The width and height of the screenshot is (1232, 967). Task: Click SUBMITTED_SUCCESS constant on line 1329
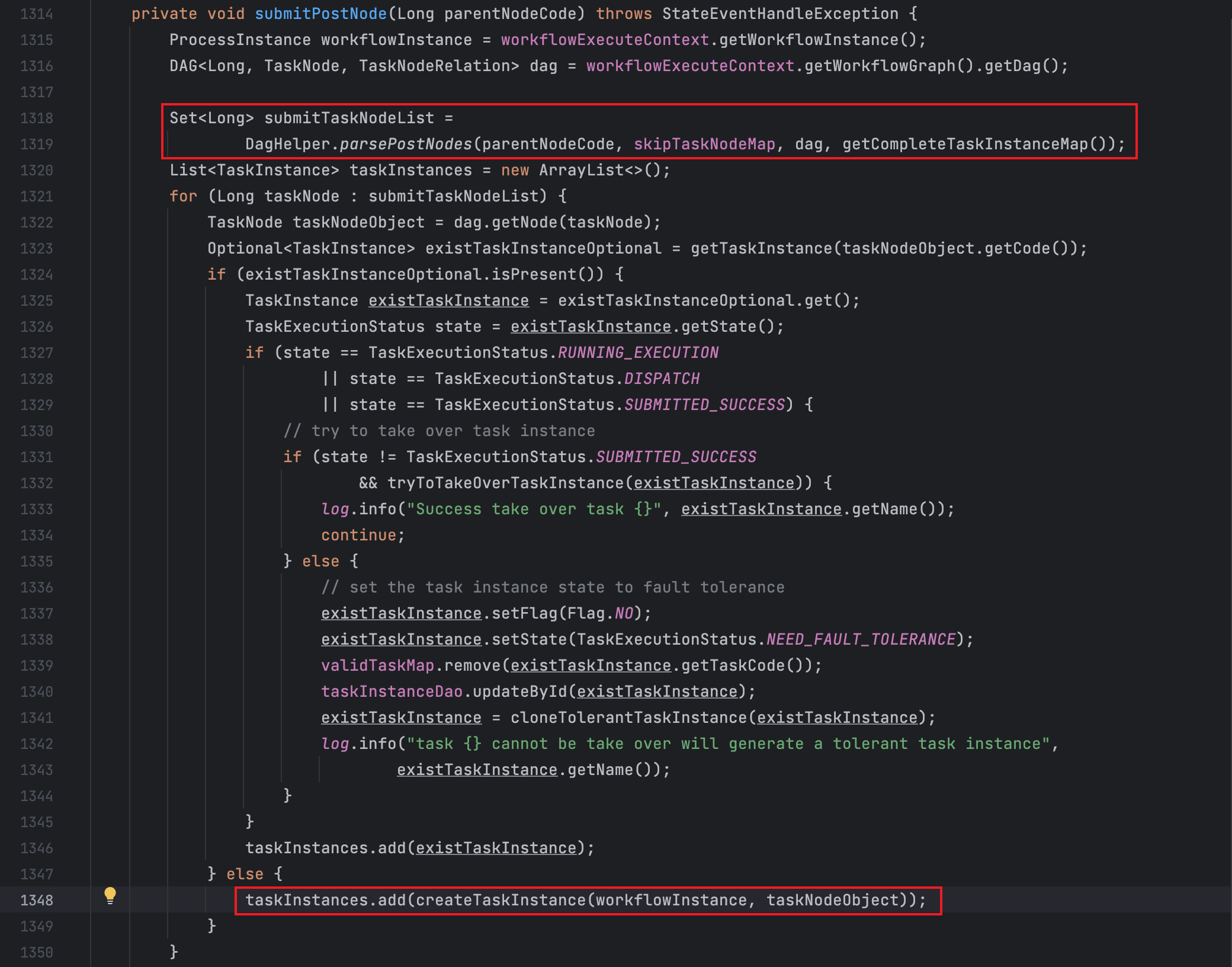(704, 405)
